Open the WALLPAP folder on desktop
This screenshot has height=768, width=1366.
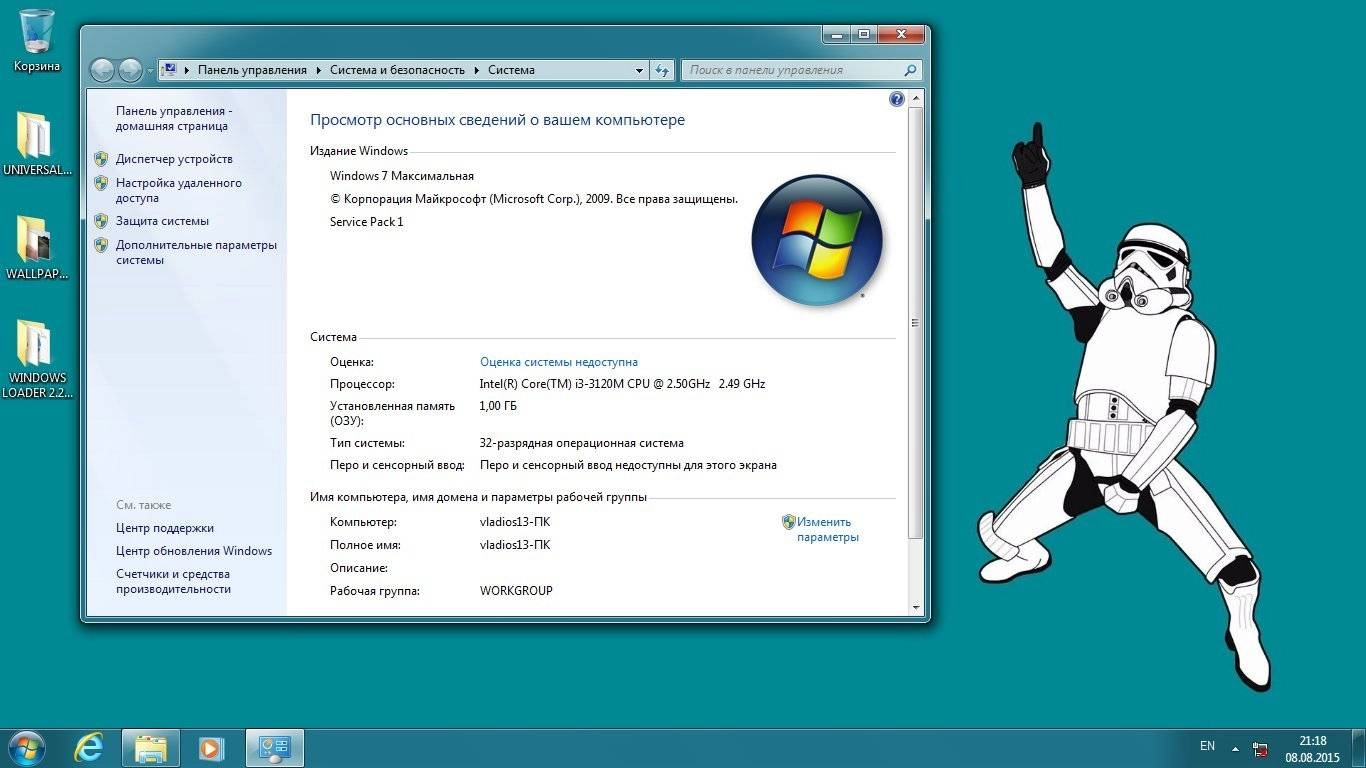click(x=37, y=247)
